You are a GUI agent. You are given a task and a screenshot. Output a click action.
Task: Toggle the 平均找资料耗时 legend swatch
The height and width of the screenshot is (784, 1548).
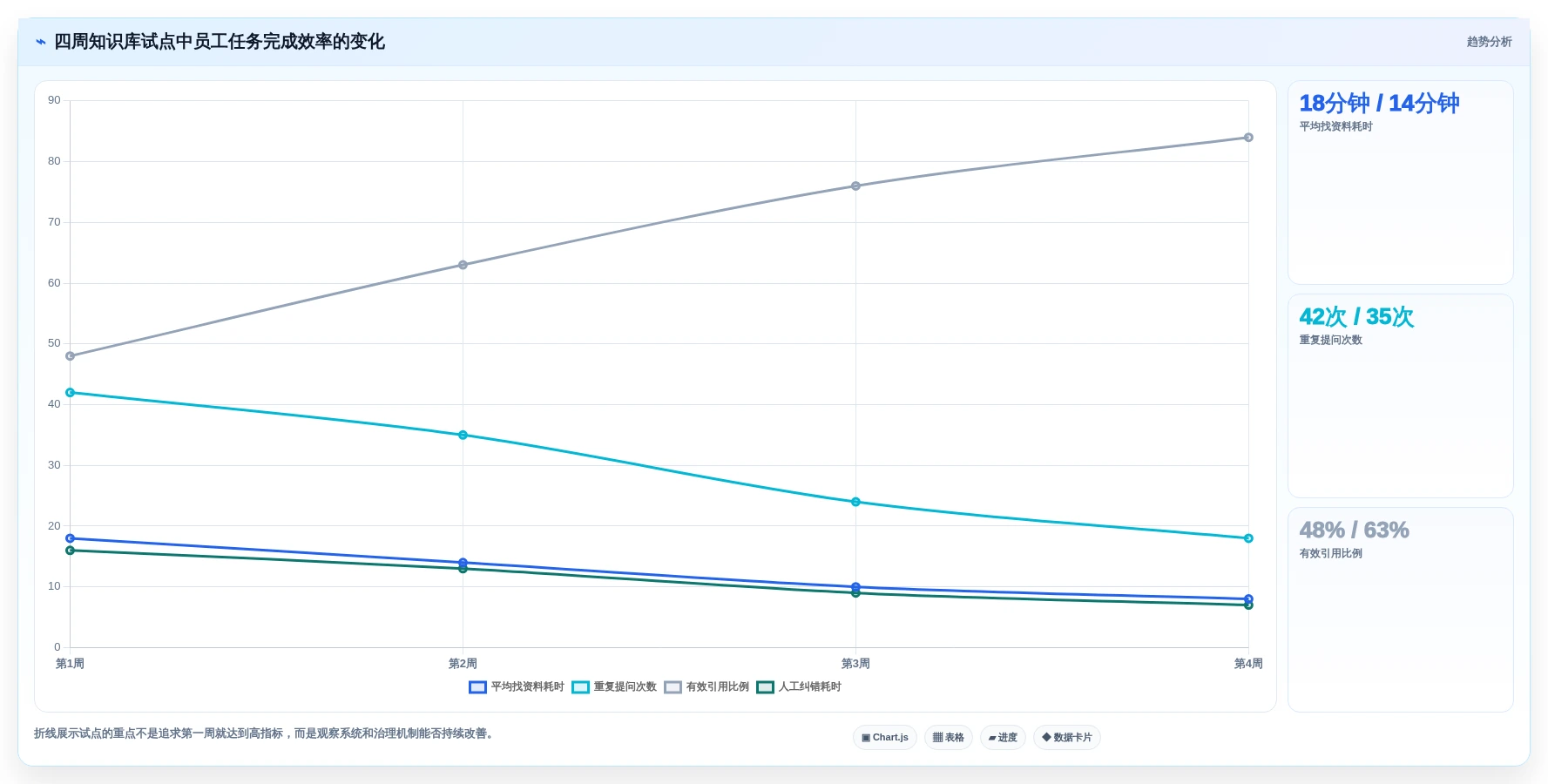click(x=477, y=687)
